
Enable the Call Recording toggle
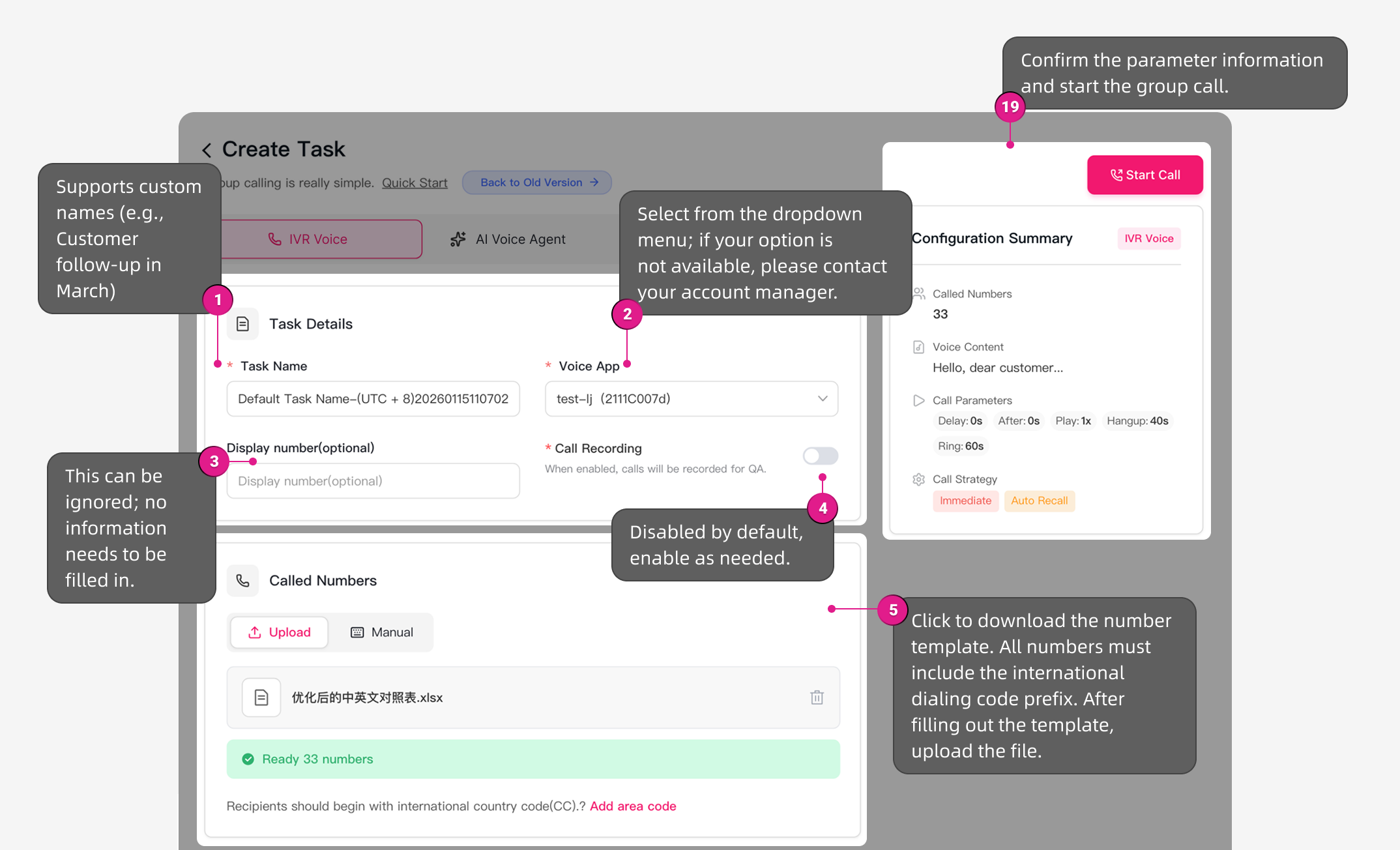(x=821, y=456)
